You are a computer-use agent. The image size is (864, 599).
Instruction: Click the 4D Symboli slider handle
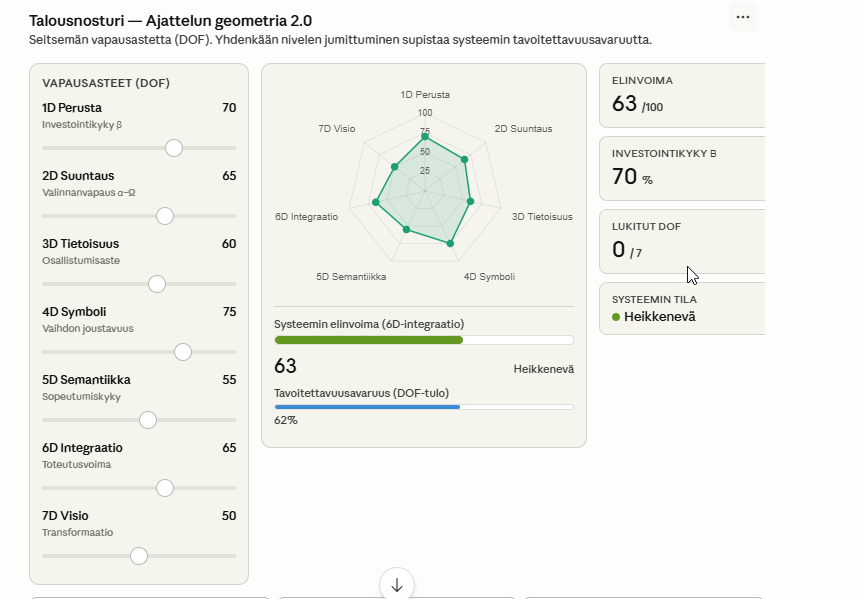[x=182, y=352]
